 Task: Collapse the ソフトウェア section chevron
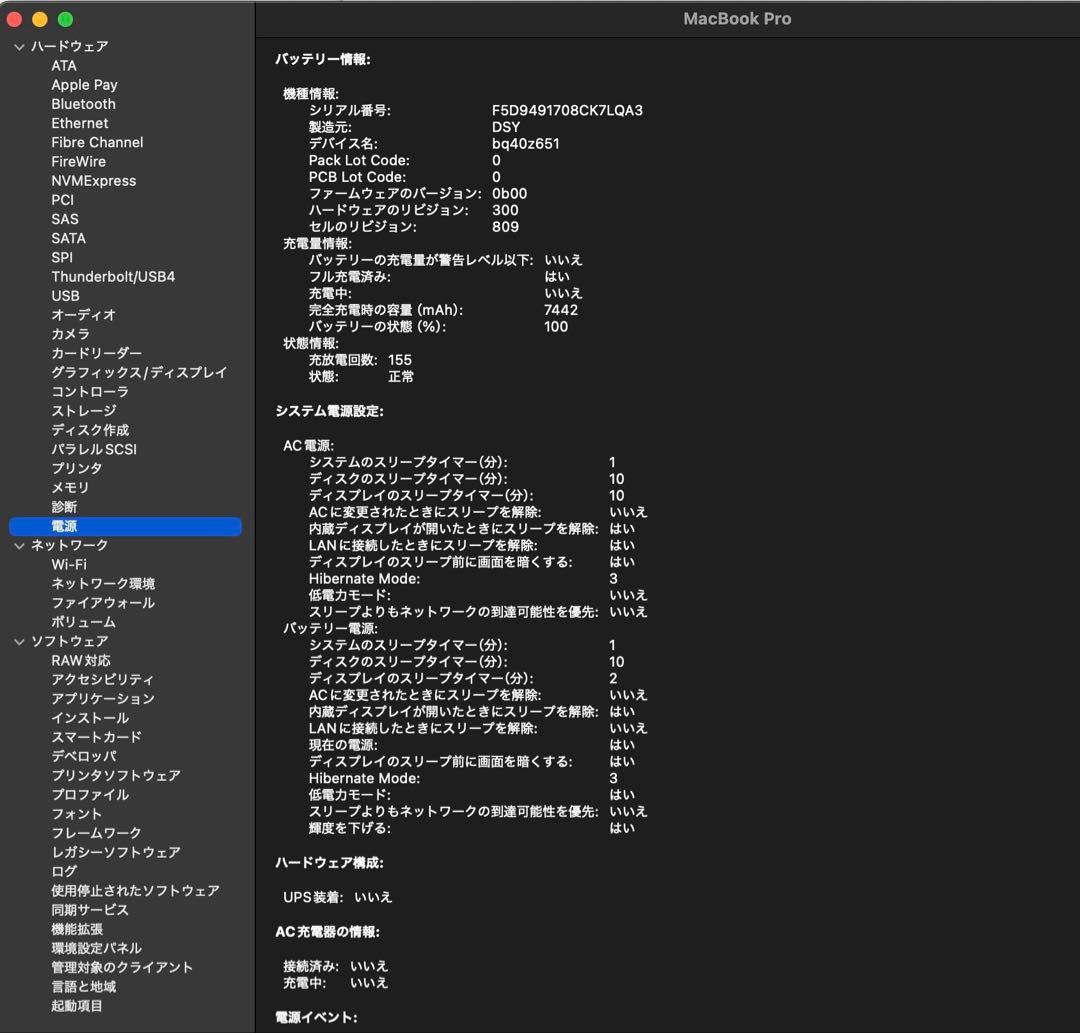pos(19,642)
